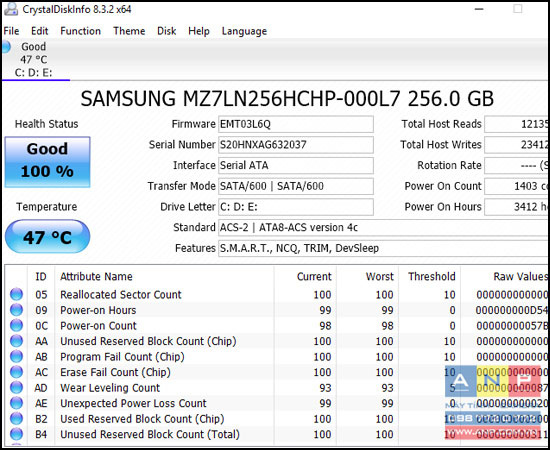Click the Features field S.M.A.R.T., NCQ, TRIM
This screenshot has height=450, width=550.
click(383, 248)
